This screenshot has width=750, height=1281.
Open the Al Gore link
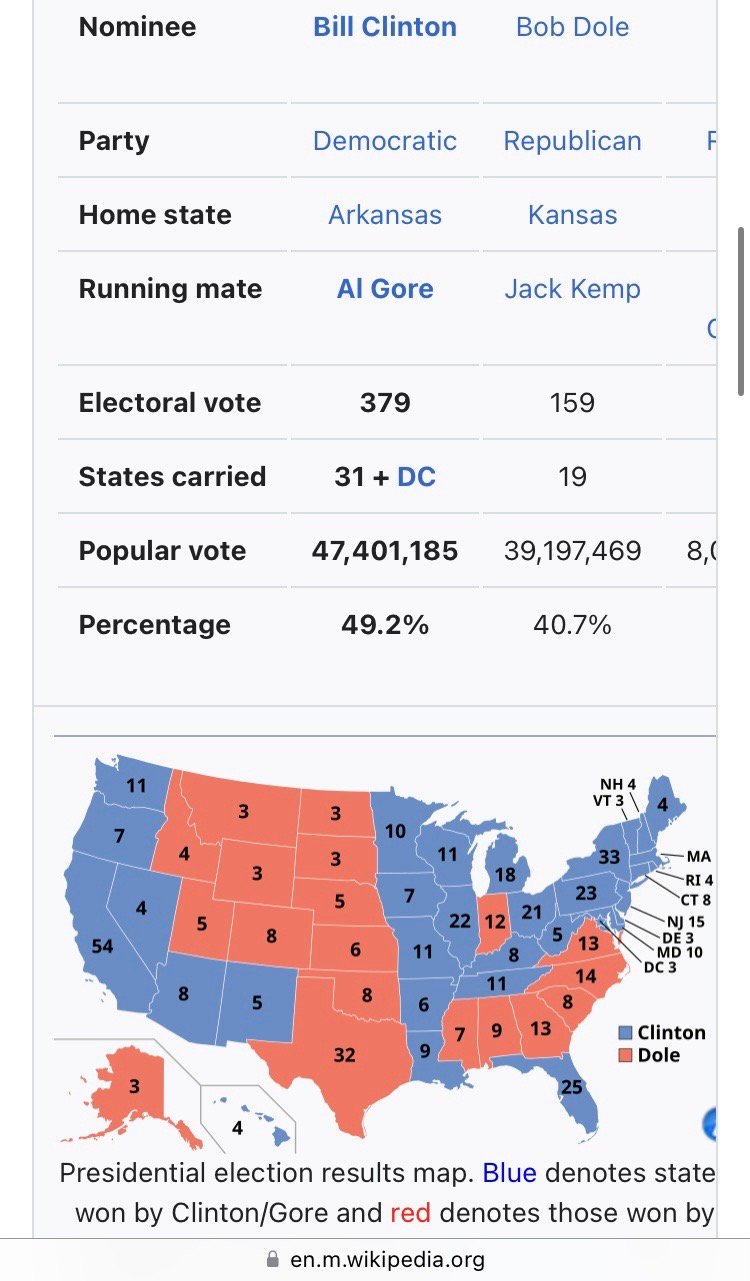[x=385, y=289]
